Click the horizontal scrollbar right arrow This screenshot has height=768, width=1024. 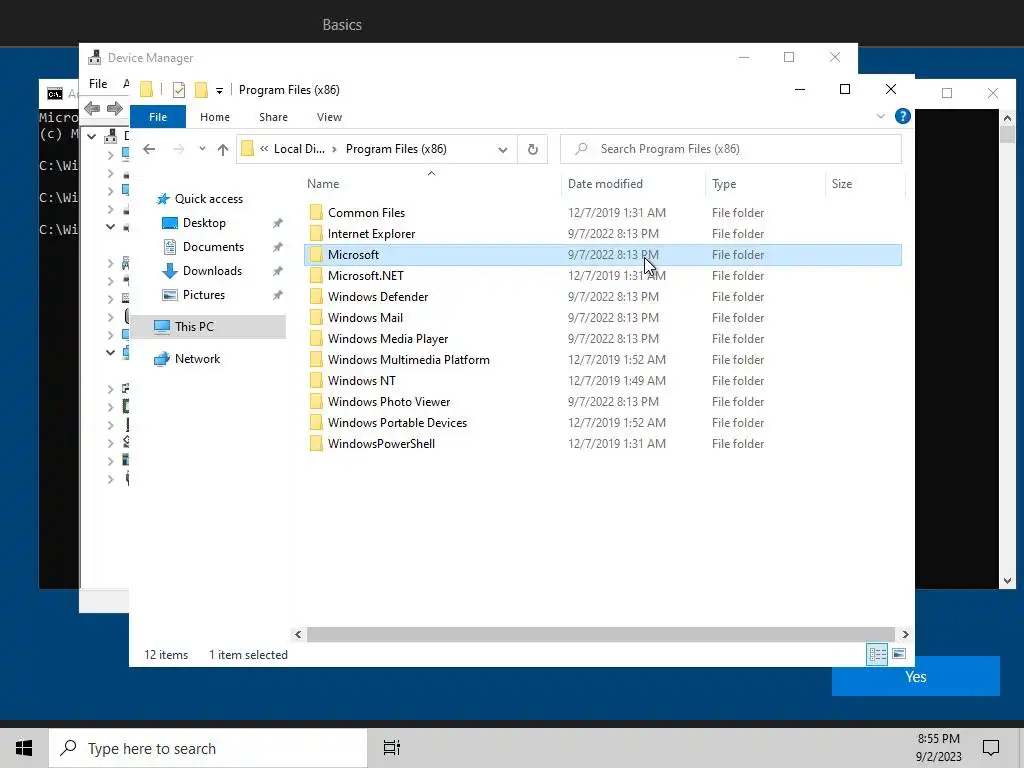point(904,634)
